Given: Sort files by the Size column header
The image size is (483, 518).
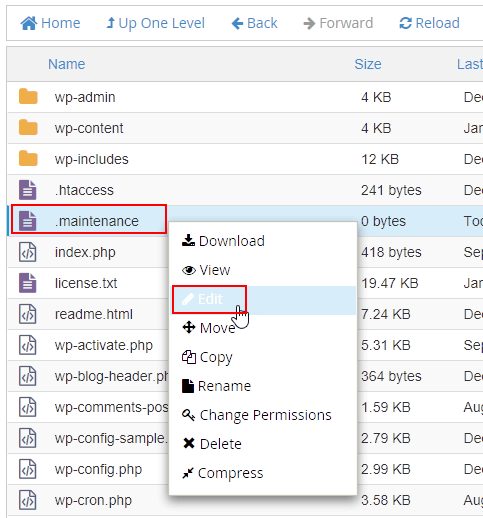Looking at the screenshot, I should tap(368, 64).
